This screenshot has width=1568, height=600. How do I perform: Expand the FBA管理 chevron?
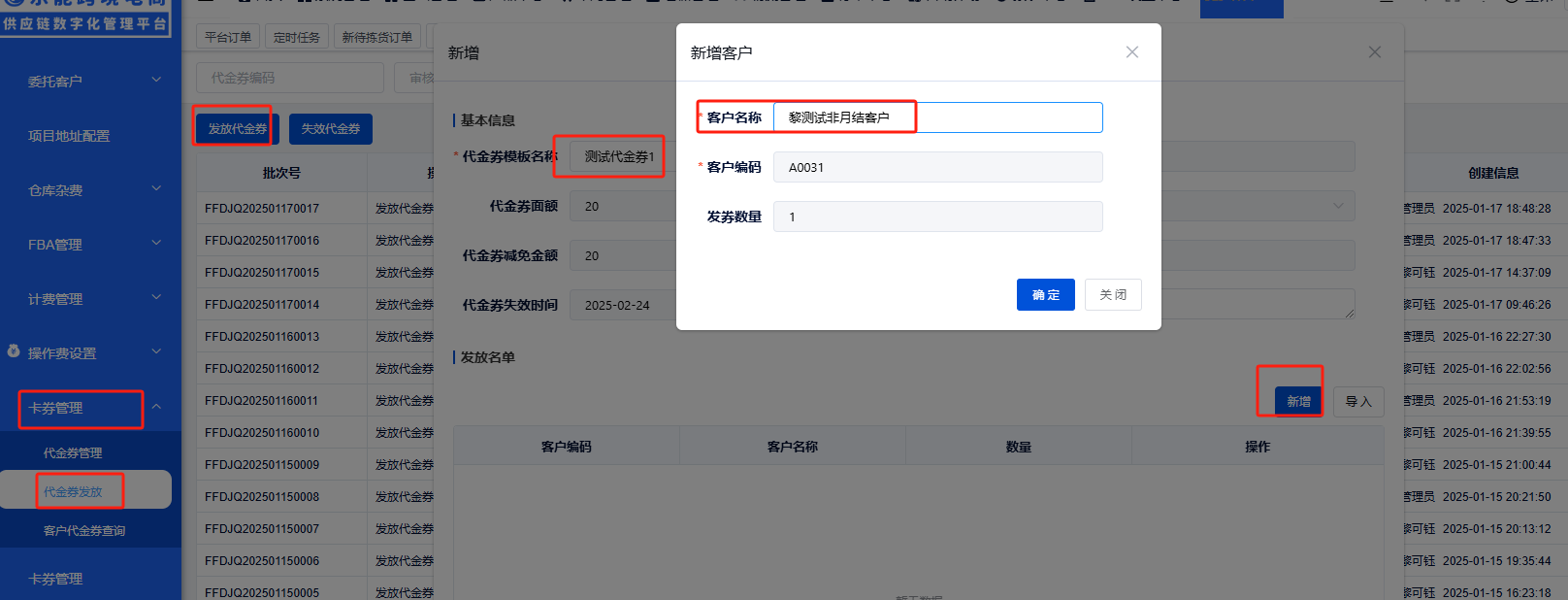pyautogui.click(x=156, y=243)
